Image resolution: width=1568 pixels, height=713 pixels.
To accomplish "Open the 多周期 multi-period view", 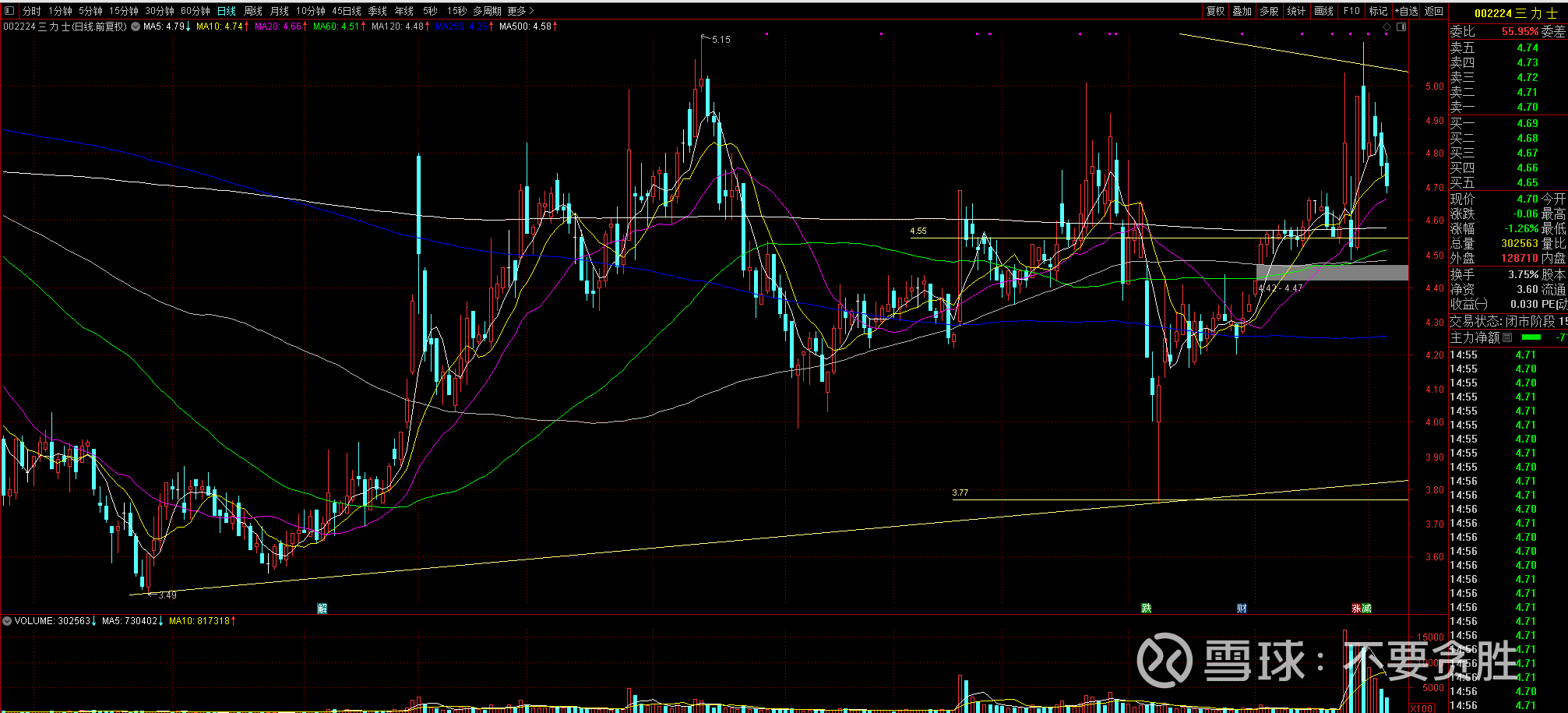I will (x=487, y=11).
